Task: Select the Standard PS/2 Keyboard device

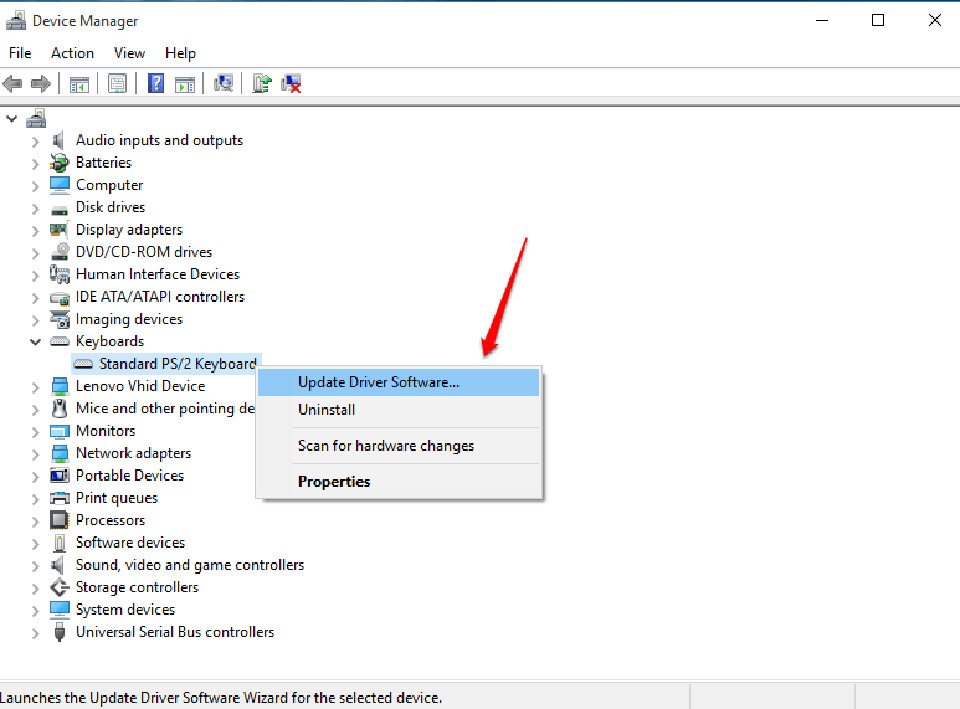Action: coord(176,363)
